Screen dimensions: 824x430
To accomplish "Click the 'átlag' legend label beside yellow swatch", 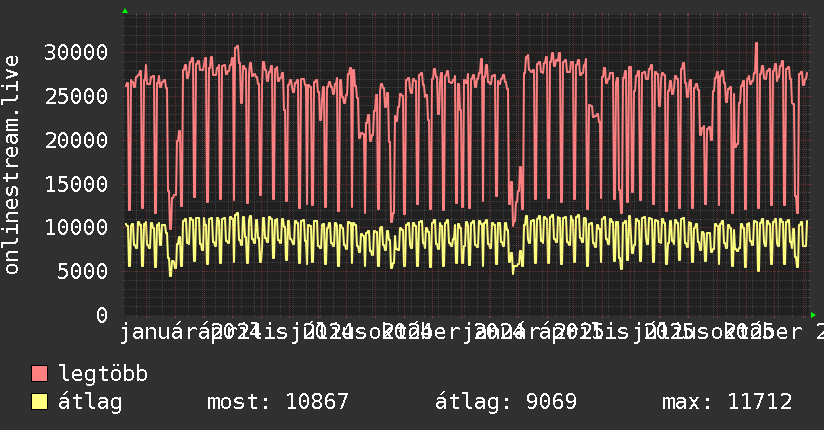I will (90, 402).
